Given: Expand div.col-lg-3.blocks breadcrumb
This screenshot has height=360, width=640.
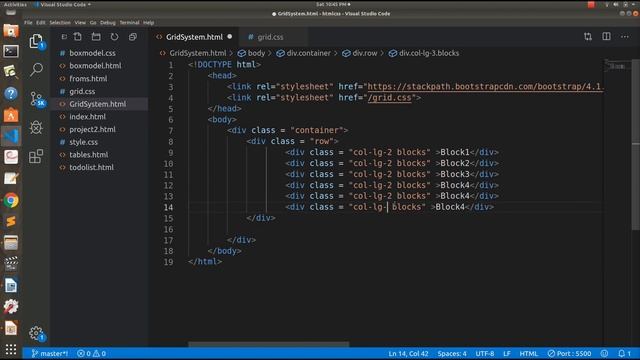Looking at the screenshot, I should [x=424, y=53].
